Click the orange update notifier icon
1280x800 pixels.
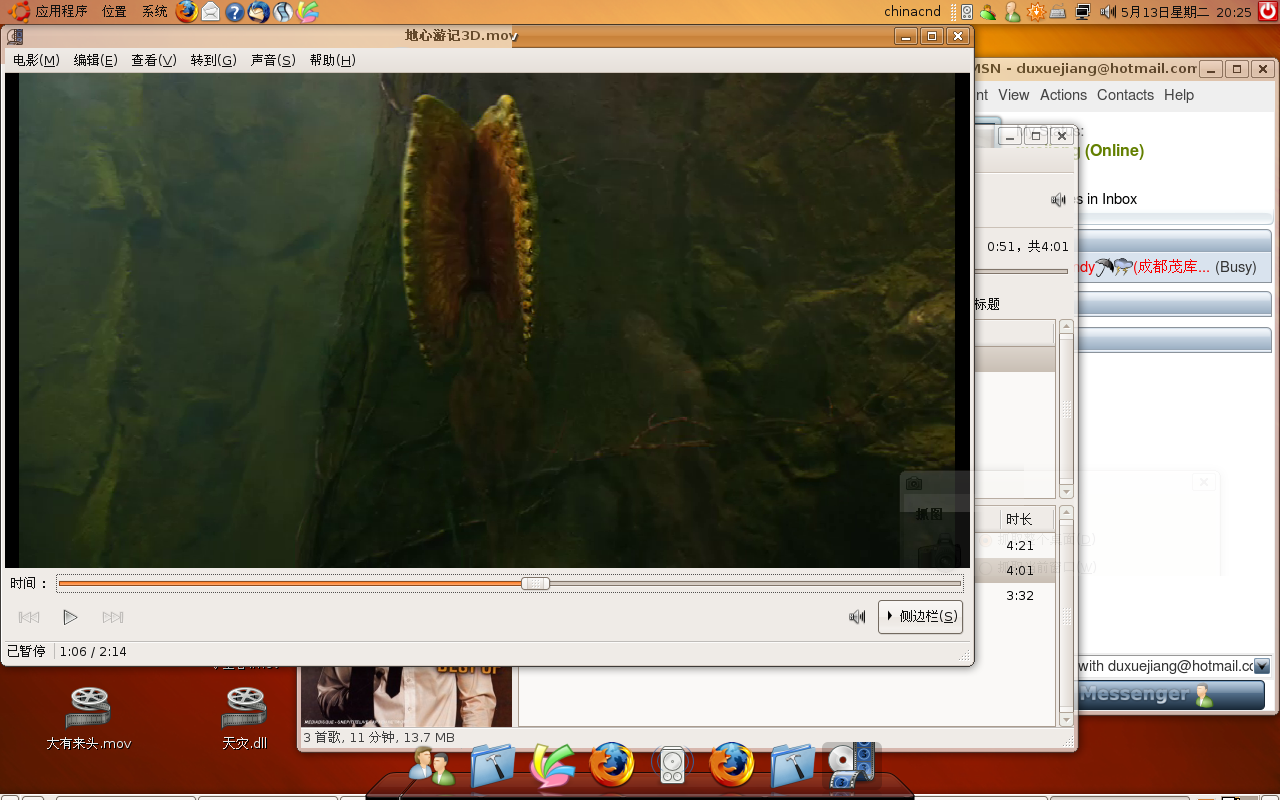click(1036, 12)
